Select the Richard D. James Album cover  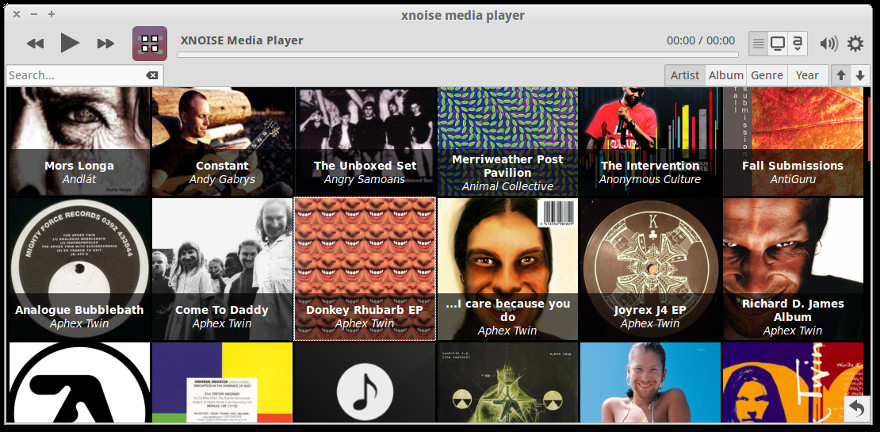[x=793, y=269]
